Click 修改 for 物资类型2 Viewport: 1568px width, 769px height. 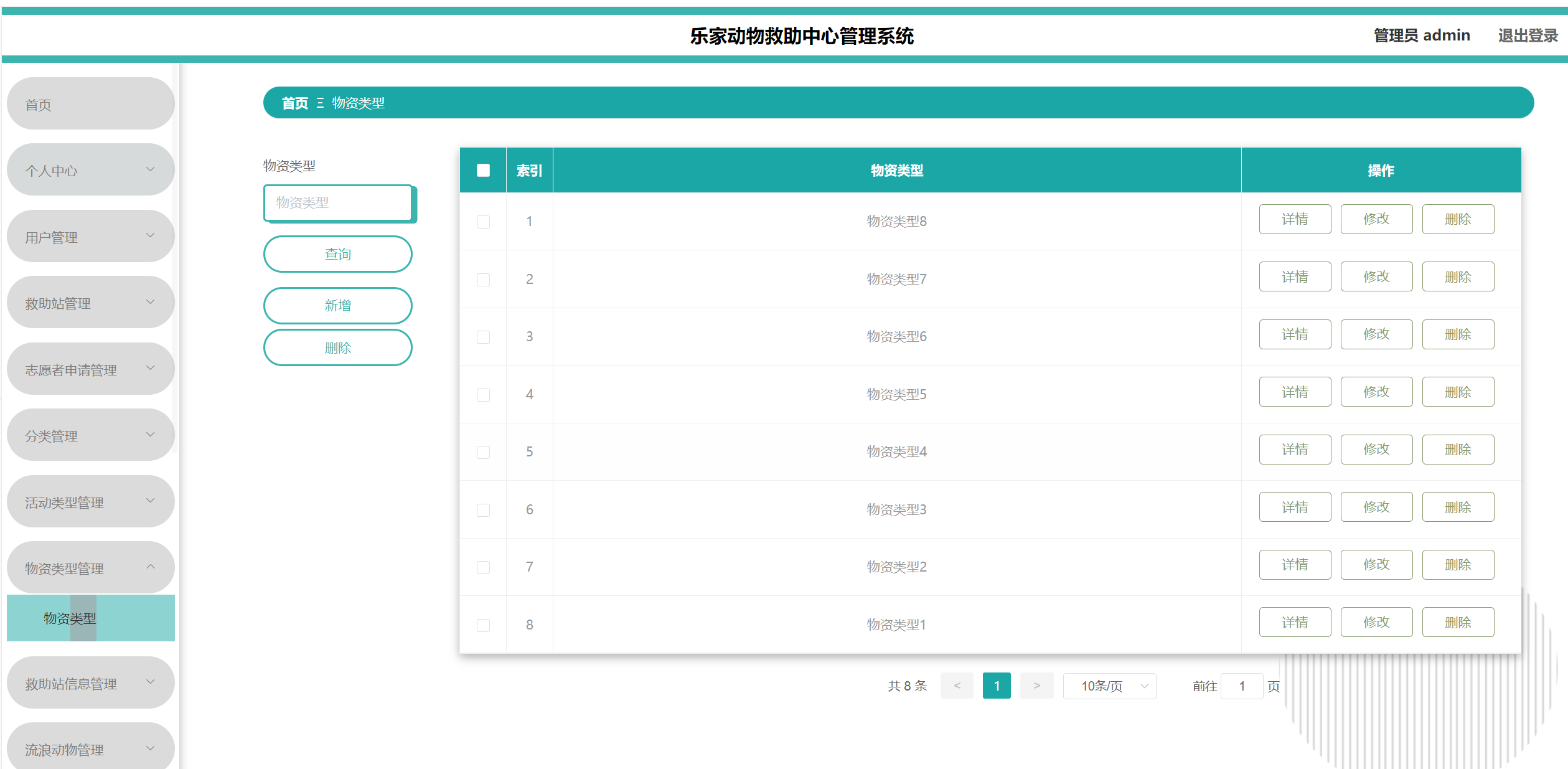pos(1376,565)
